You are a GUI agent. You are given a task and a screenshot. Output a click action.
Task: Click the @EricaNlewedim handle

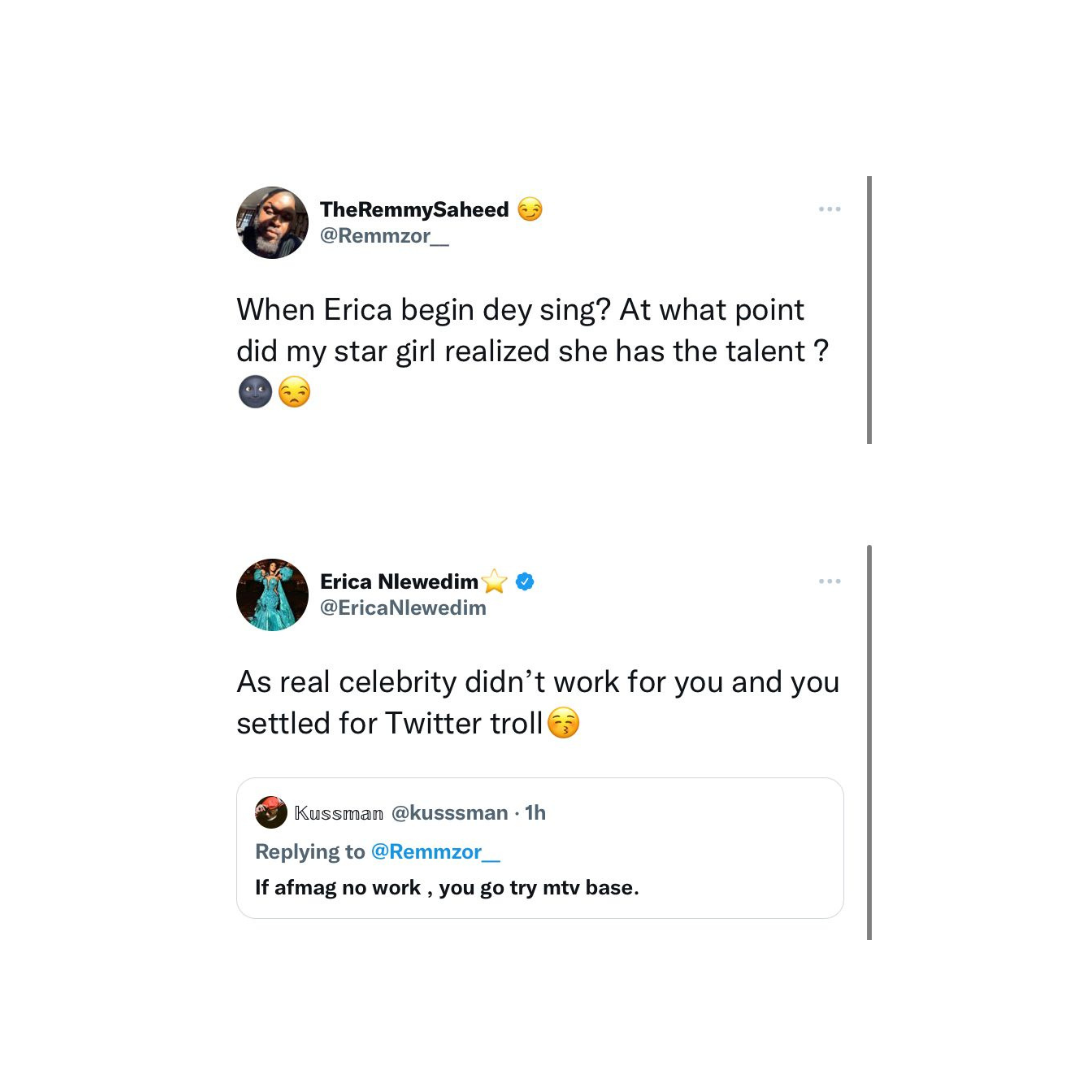coord(403,608)
